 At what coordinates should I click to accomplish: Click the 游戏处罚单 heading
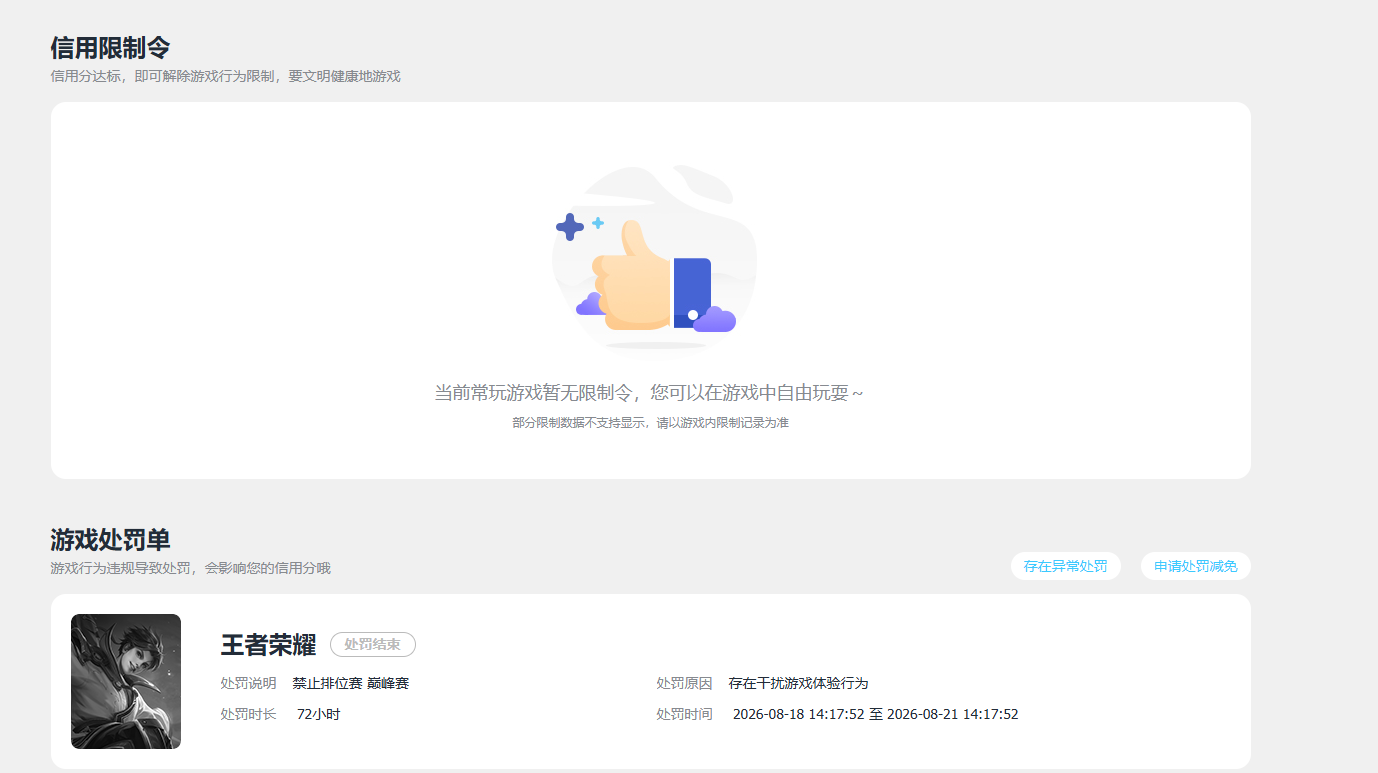point(110,540)
